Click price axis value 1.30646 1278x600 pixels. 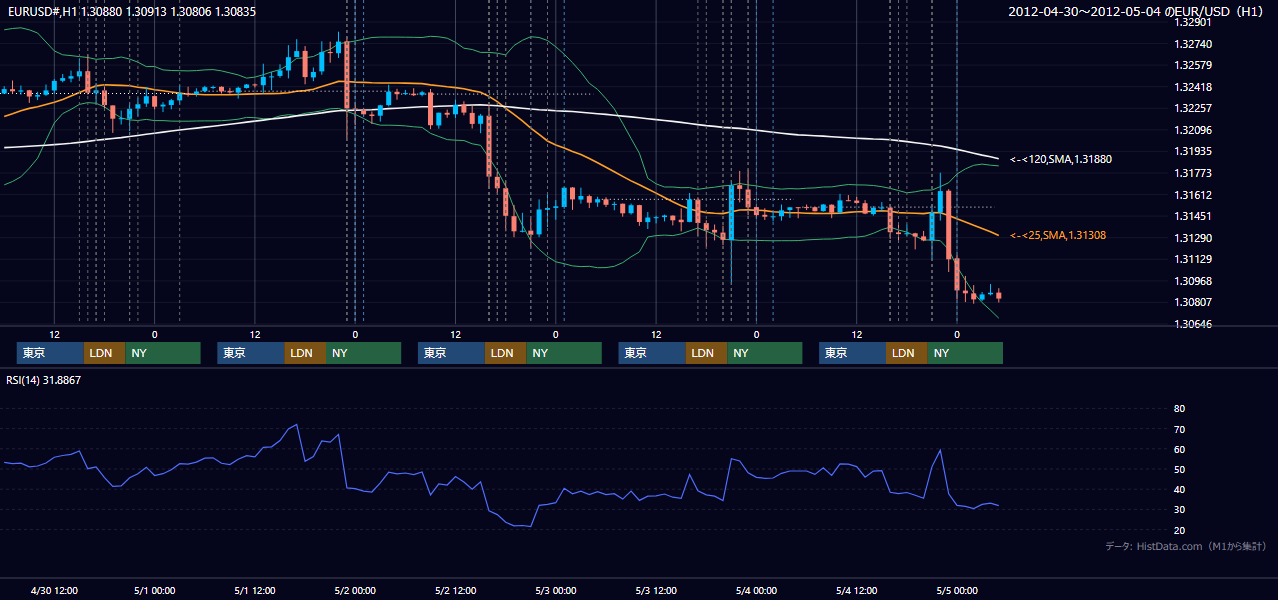tap(1192, 325)
